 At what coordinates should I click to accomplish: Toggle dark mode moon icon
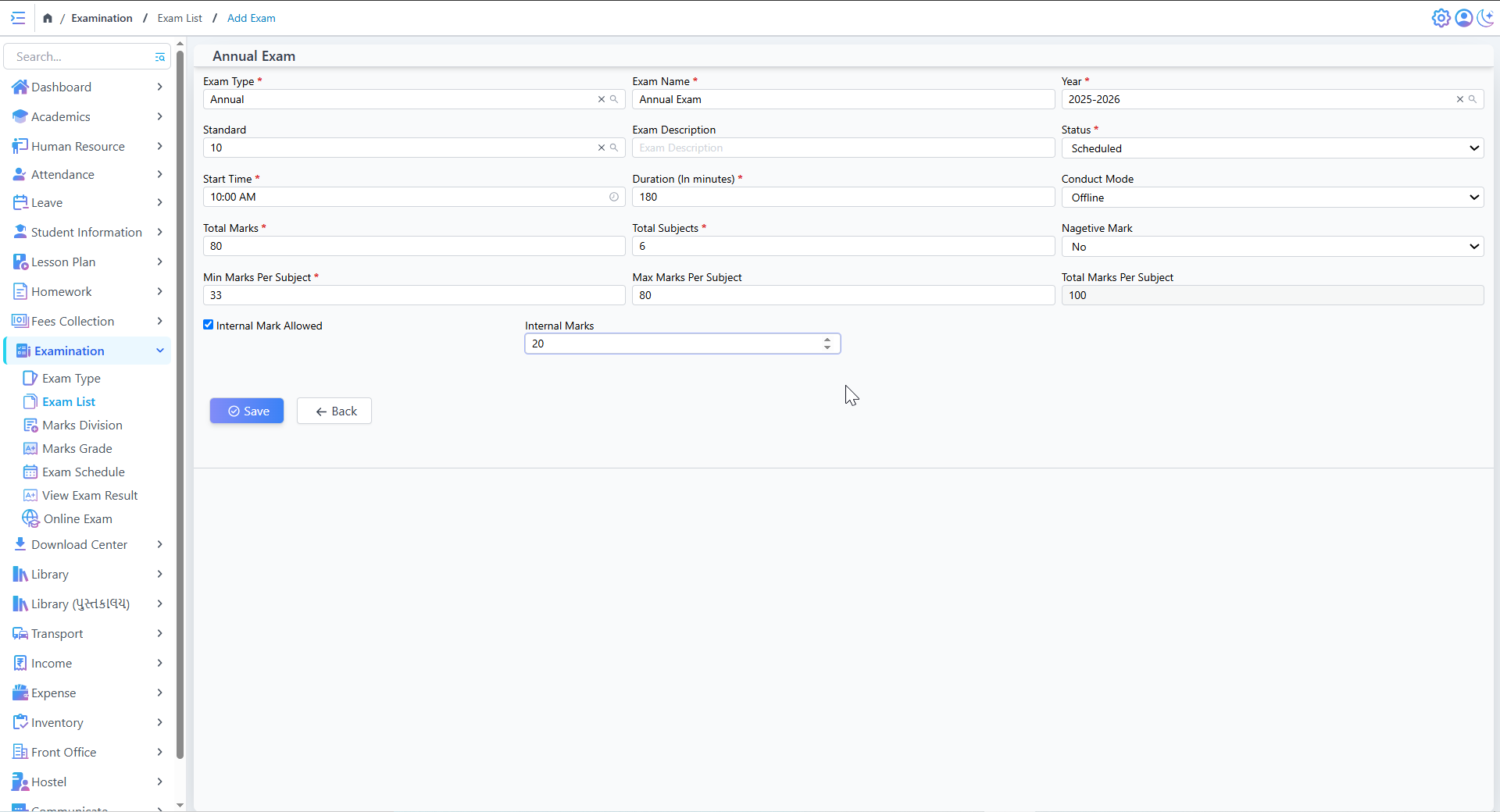tap(1485, 18)
